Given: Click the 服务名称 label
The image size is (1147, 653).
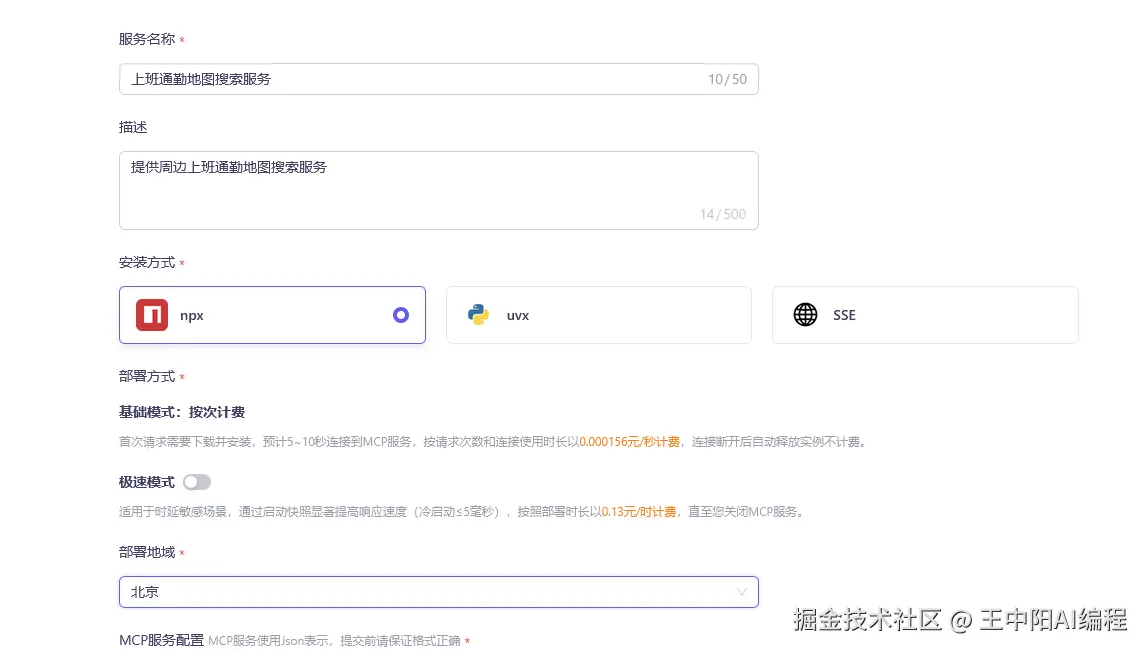Looking at the screenshot, I should [x=147, y=39].
